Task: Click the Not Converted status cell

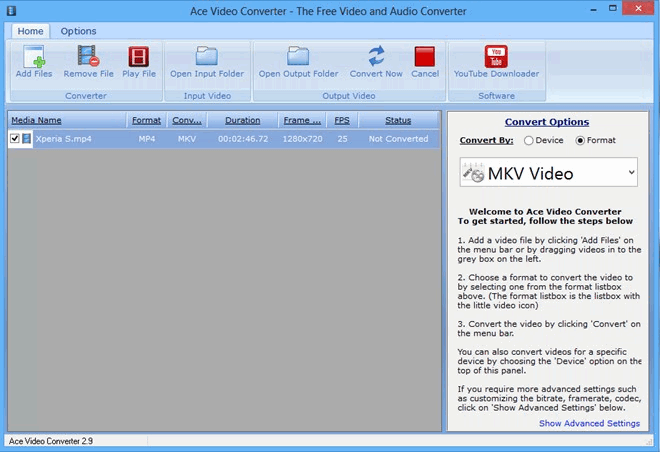Action: pyautogui.click(x=398, y=139)
